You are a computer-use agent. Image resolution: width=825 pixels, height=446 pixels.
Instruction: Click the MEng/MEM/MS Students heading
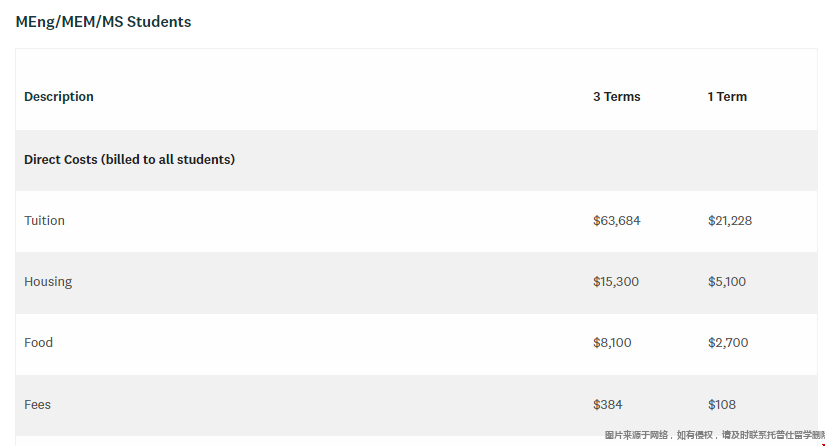coord(103,22)
